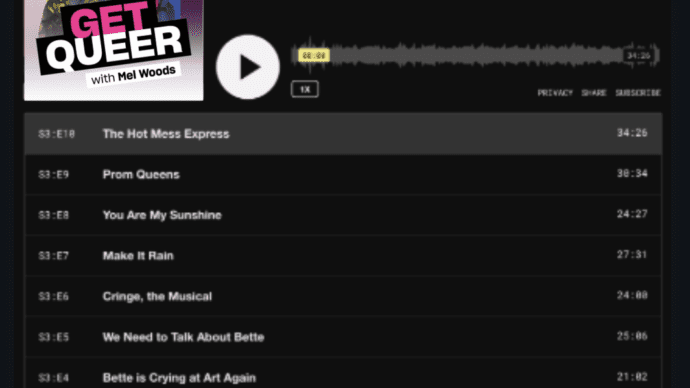Select episode Make It Rain
The width and height of the screenshot is (690, 388).
[343, 256]
